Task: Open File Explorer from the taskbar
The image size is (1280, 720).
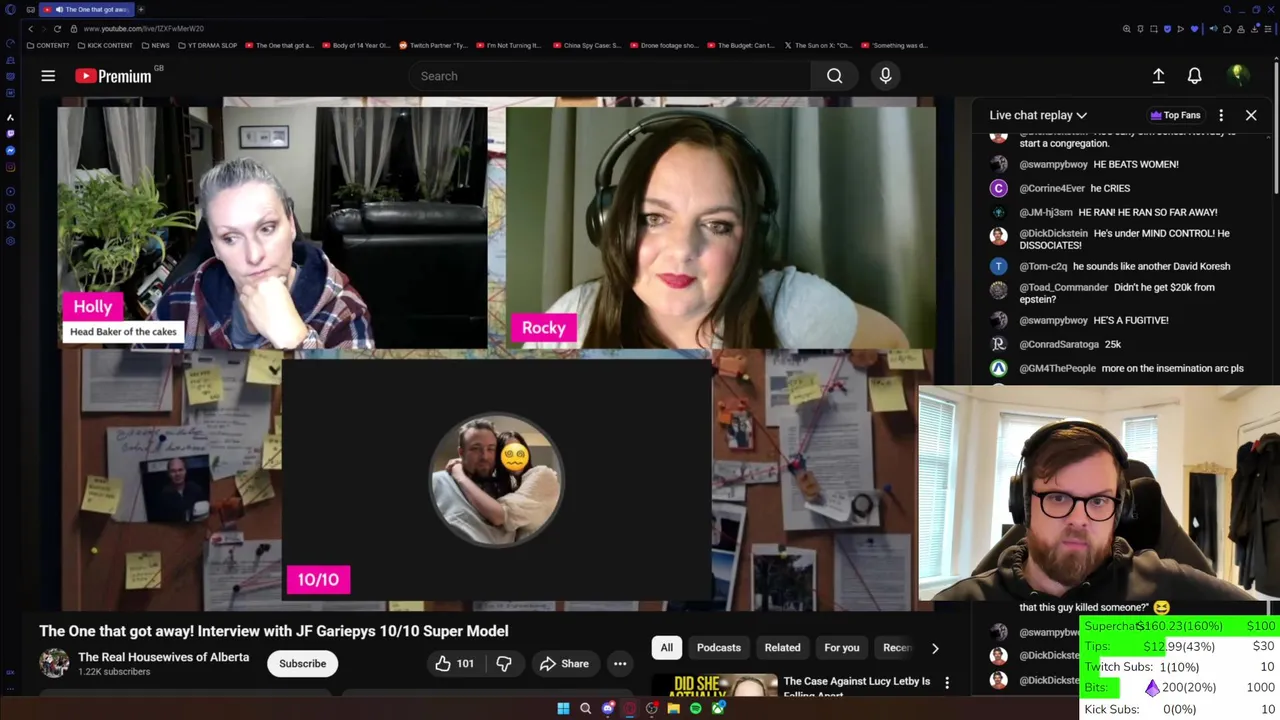Action: tap(673, 709)
